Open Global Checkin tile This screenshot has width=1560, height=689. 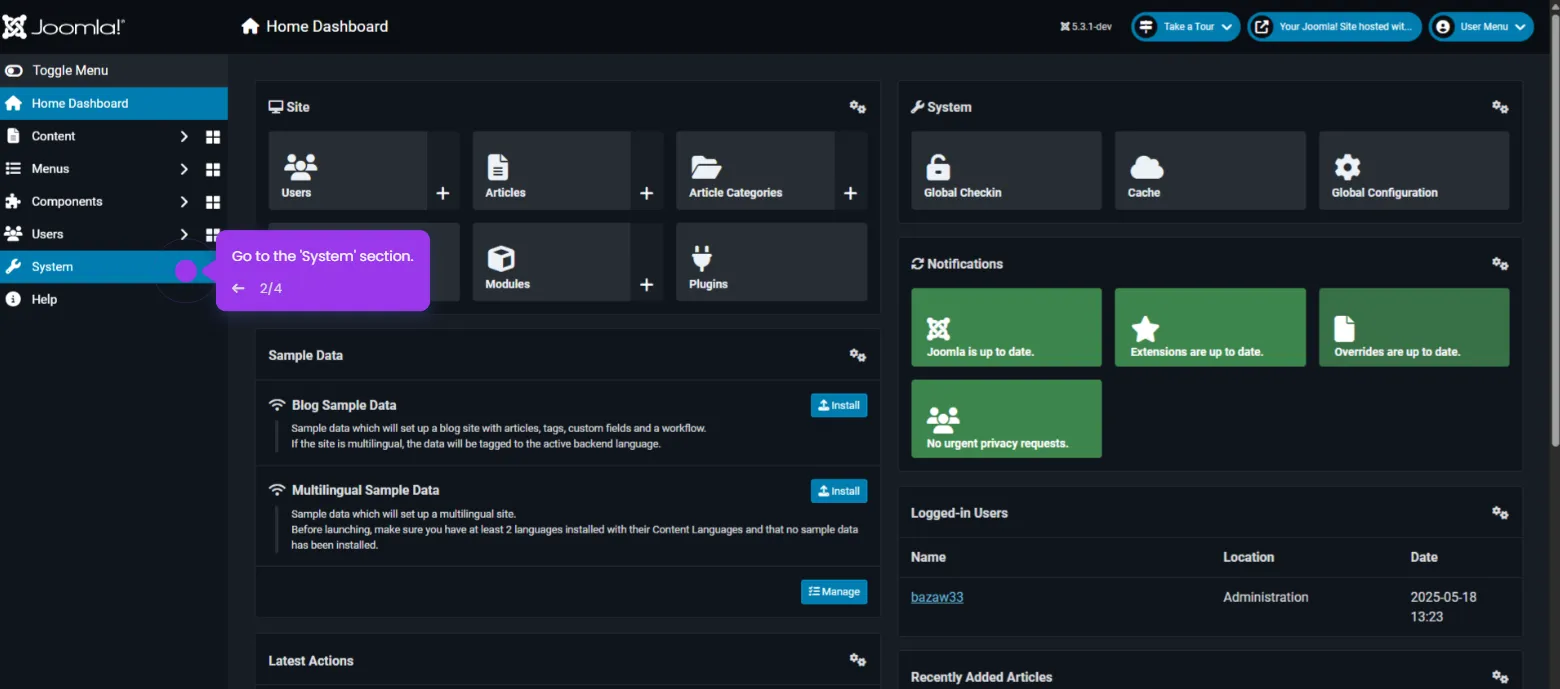click(x=1006, y=170)
